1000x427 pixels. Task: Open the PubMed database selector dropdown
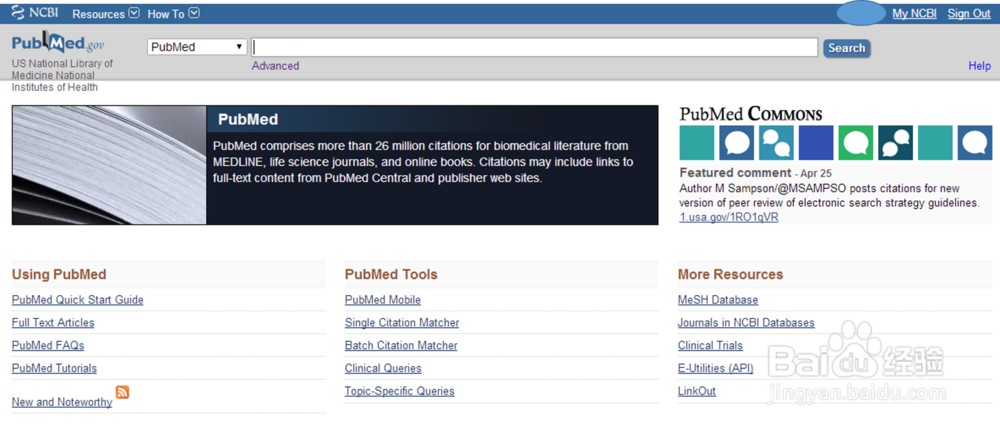coord(197,47)
